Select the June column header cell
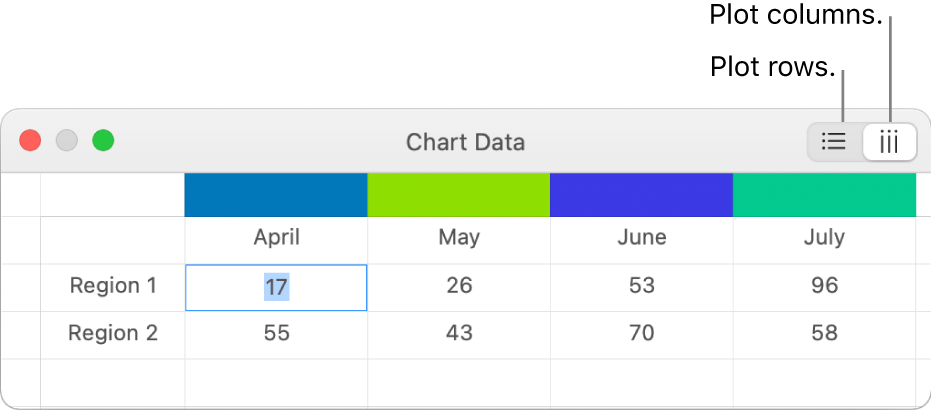Image resolution: width=932 pixels, height=410 pixels. tap(641, 238)
